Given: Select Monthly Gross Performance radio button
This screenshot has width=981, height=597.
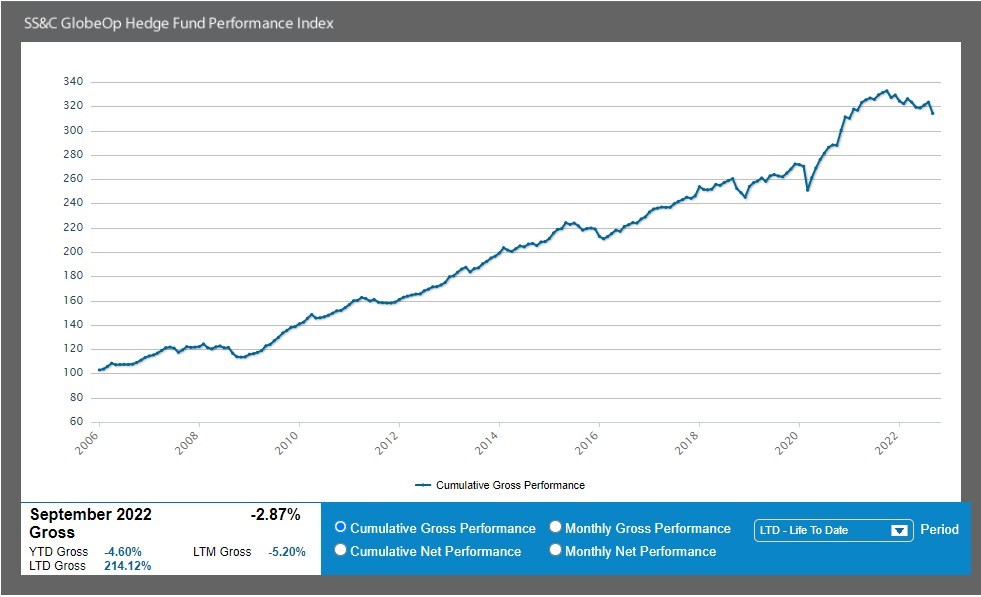Looking at the screenshot, I should click(556, 528).
